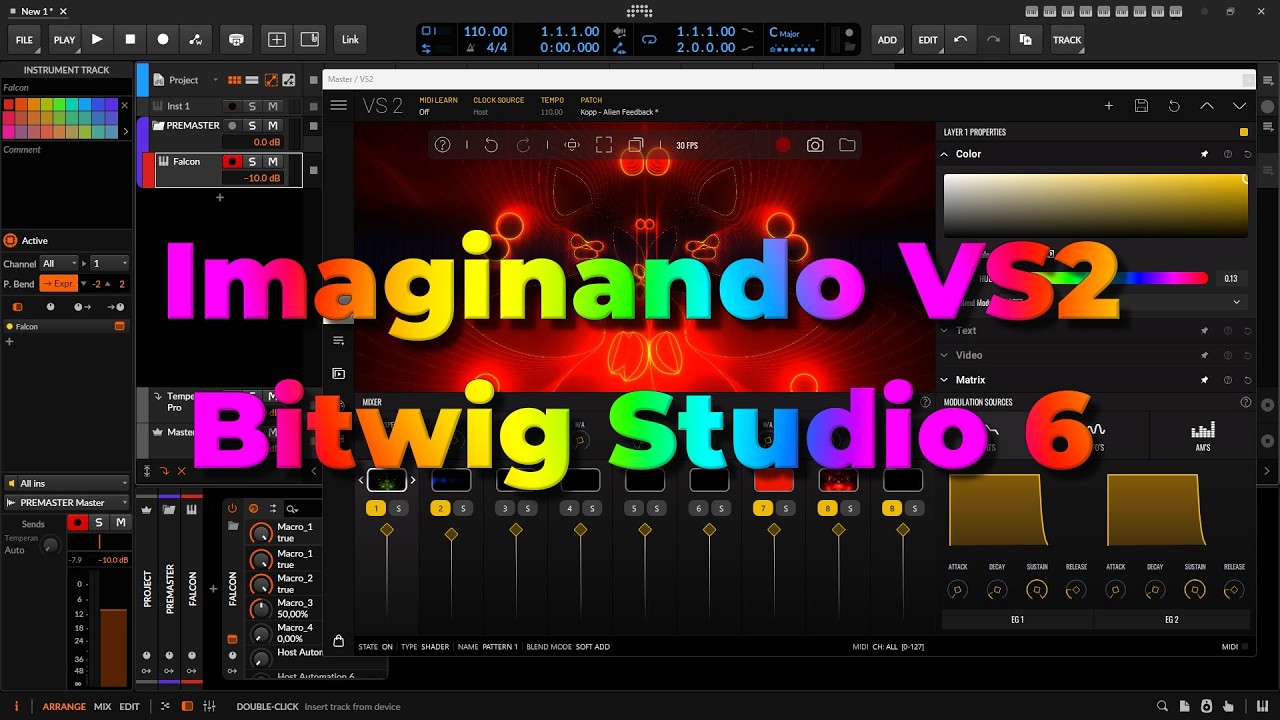The image size is (1280, 720).
Task: Mute the PREMASTER track
Action: [x=272, y=125]
